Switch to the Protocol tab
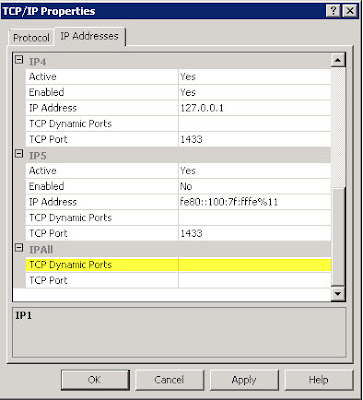Image resolution: width=363 pixels, height=400 pixels. pos(31,38)
